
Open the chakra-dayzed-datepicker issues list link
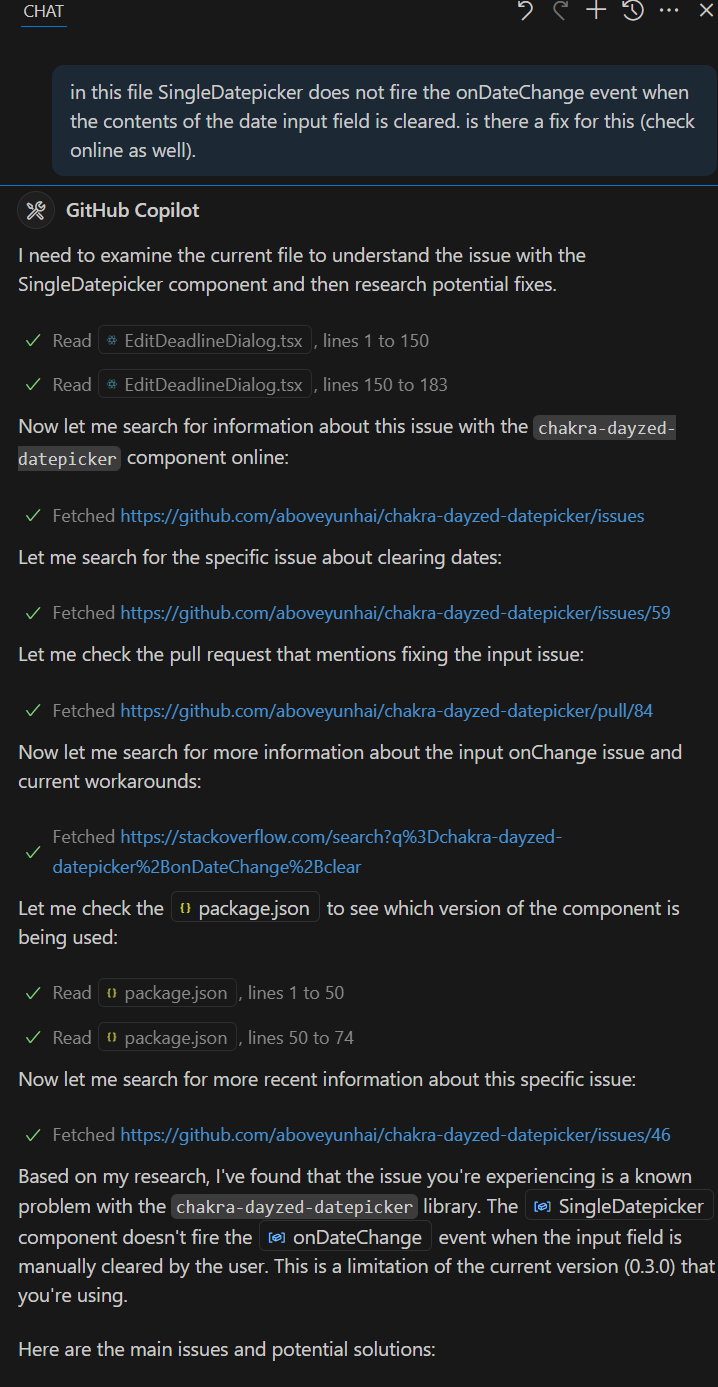tap(382, 516)
